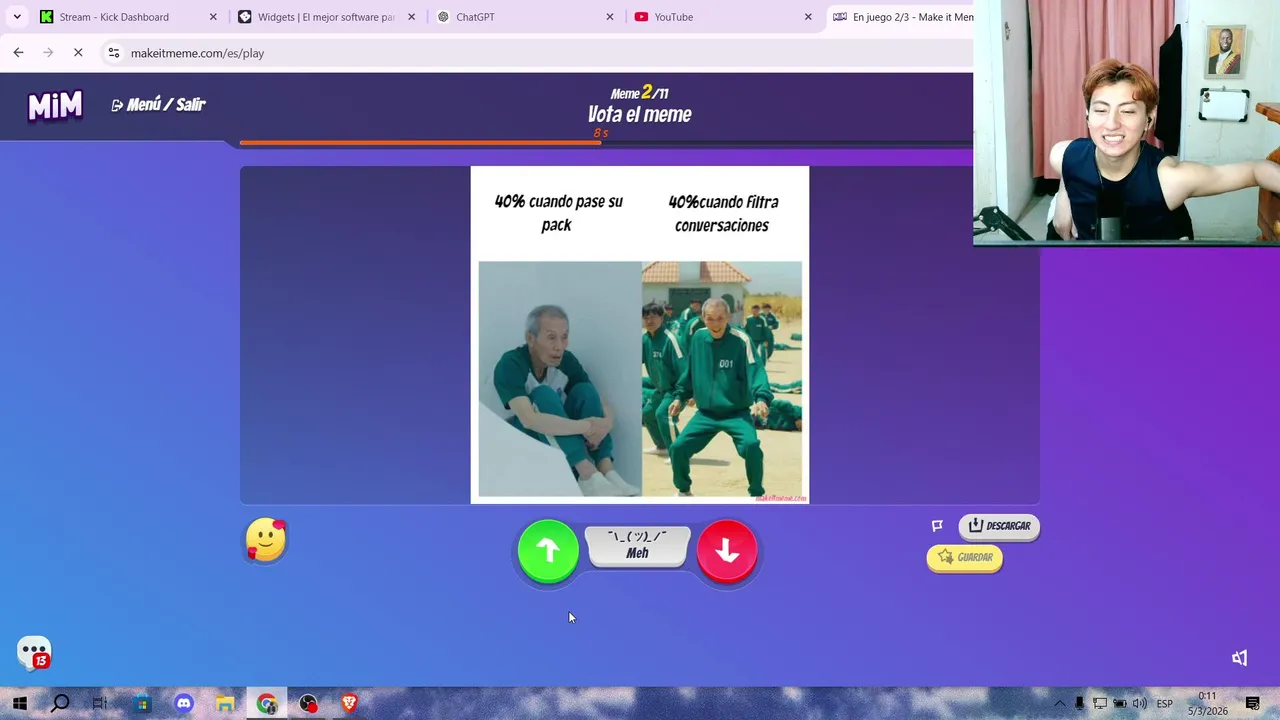Open the clock showing 0:11
1280x720 pixels.
[x=1207, y=703]
